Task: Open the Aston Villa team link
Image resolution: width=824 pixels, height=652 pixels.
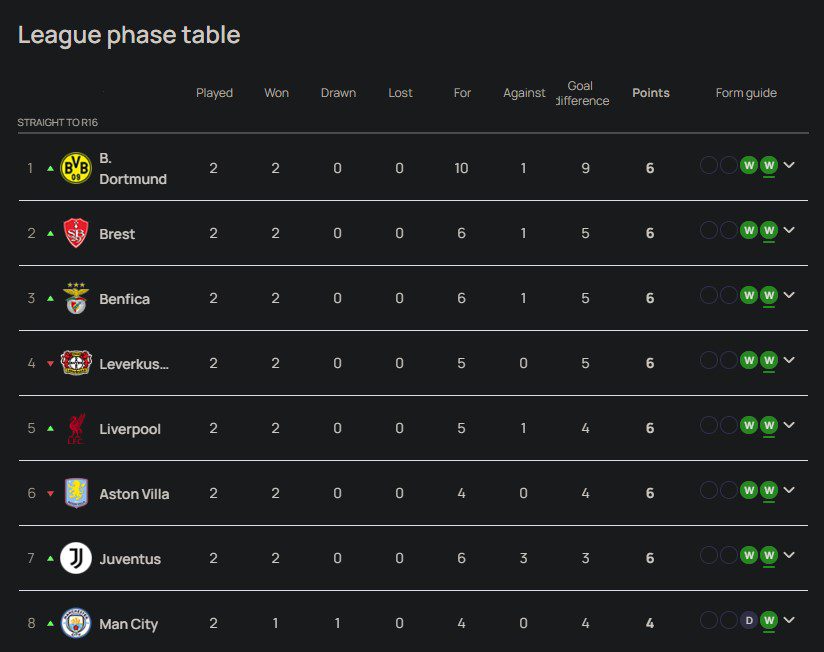Action: point(134,494)
